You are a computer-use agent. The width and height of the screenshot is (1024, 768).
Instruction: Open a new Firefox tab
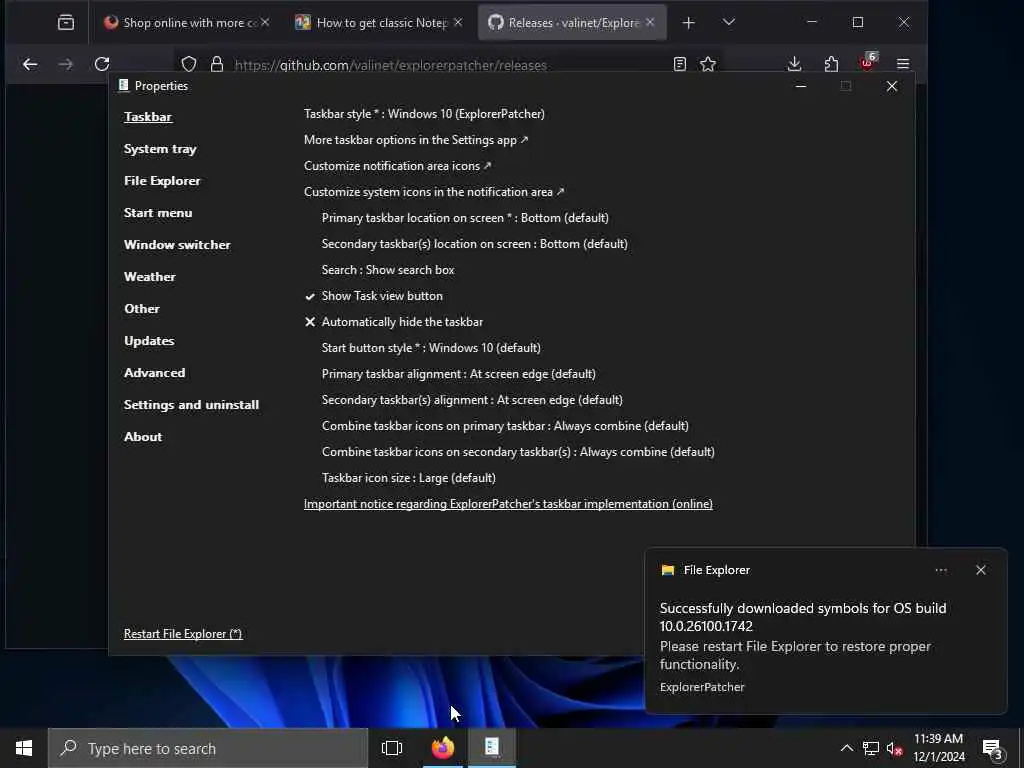point(688,23)
